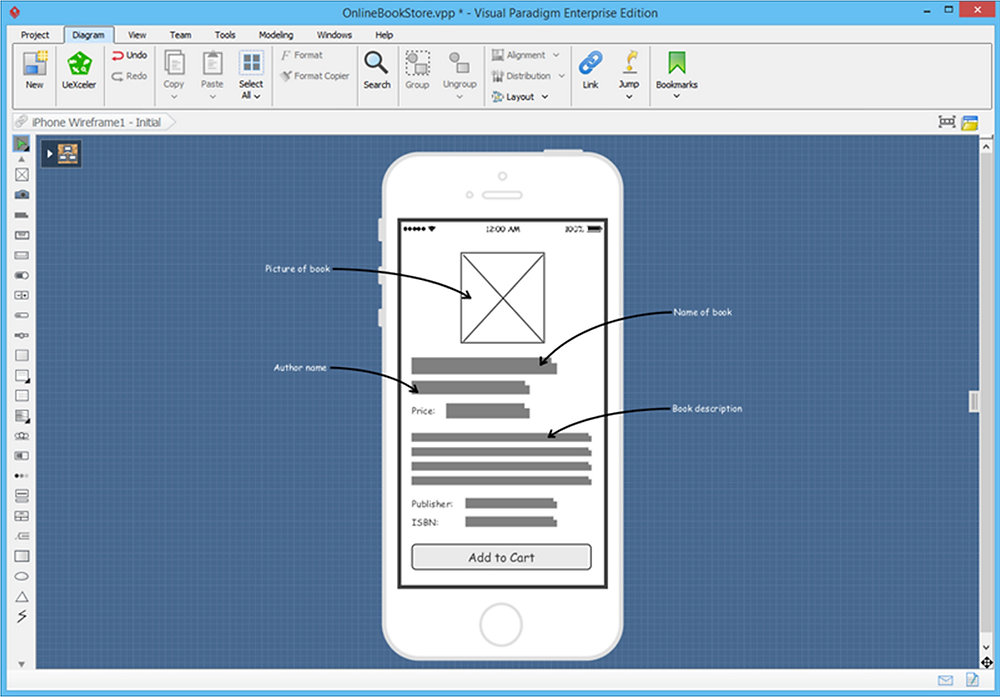Open the Layout dropdown

[x=520, y=97]
